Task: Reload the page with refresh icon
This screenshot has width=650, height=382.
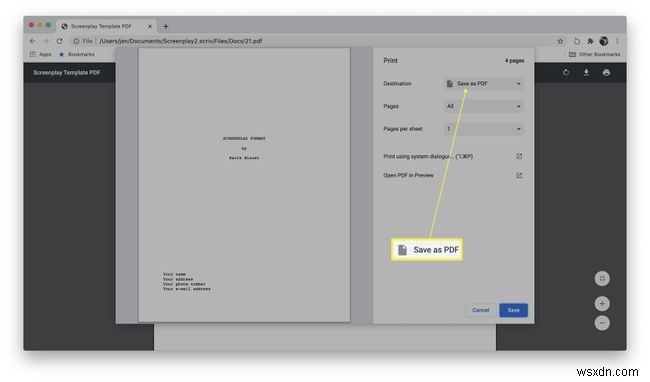Action: point(60,41)
